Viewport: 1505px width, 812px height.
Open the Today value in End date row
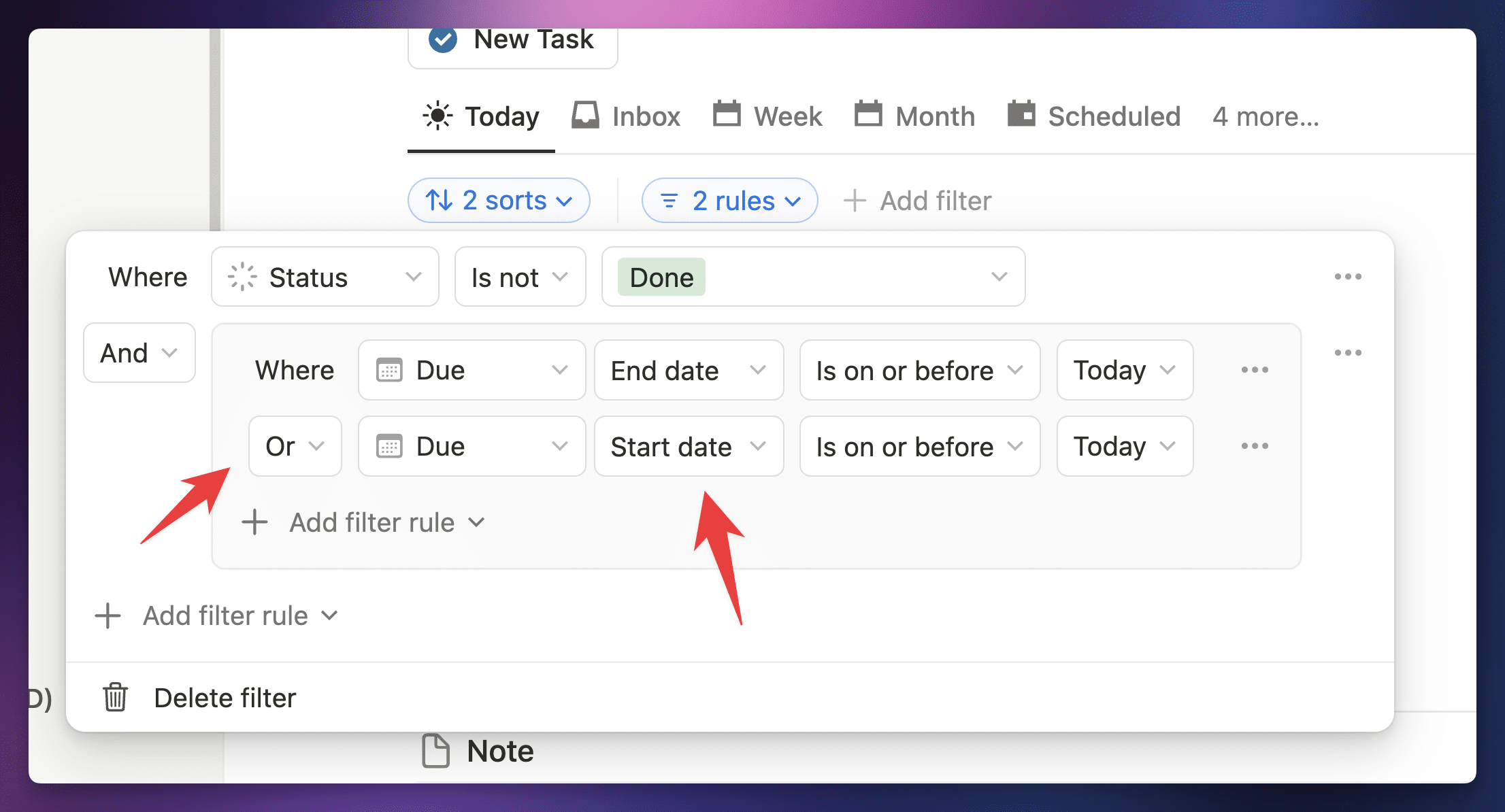pos(1125,370)
